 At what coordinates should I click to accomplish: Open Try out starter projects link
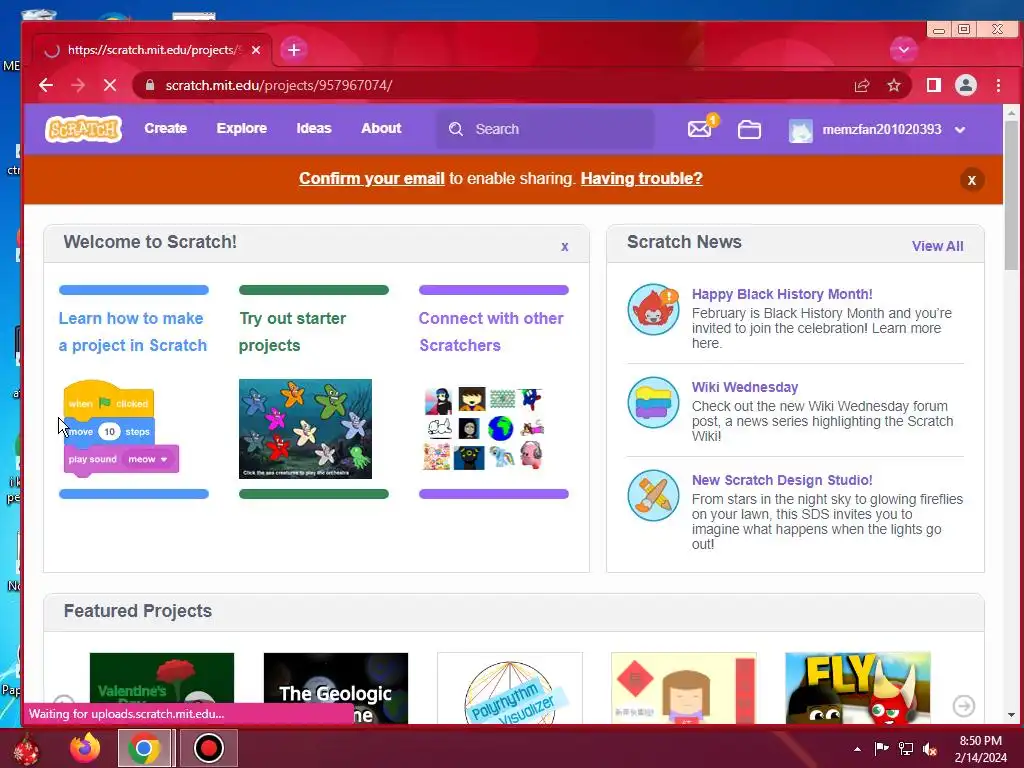[x=292, y=332]
